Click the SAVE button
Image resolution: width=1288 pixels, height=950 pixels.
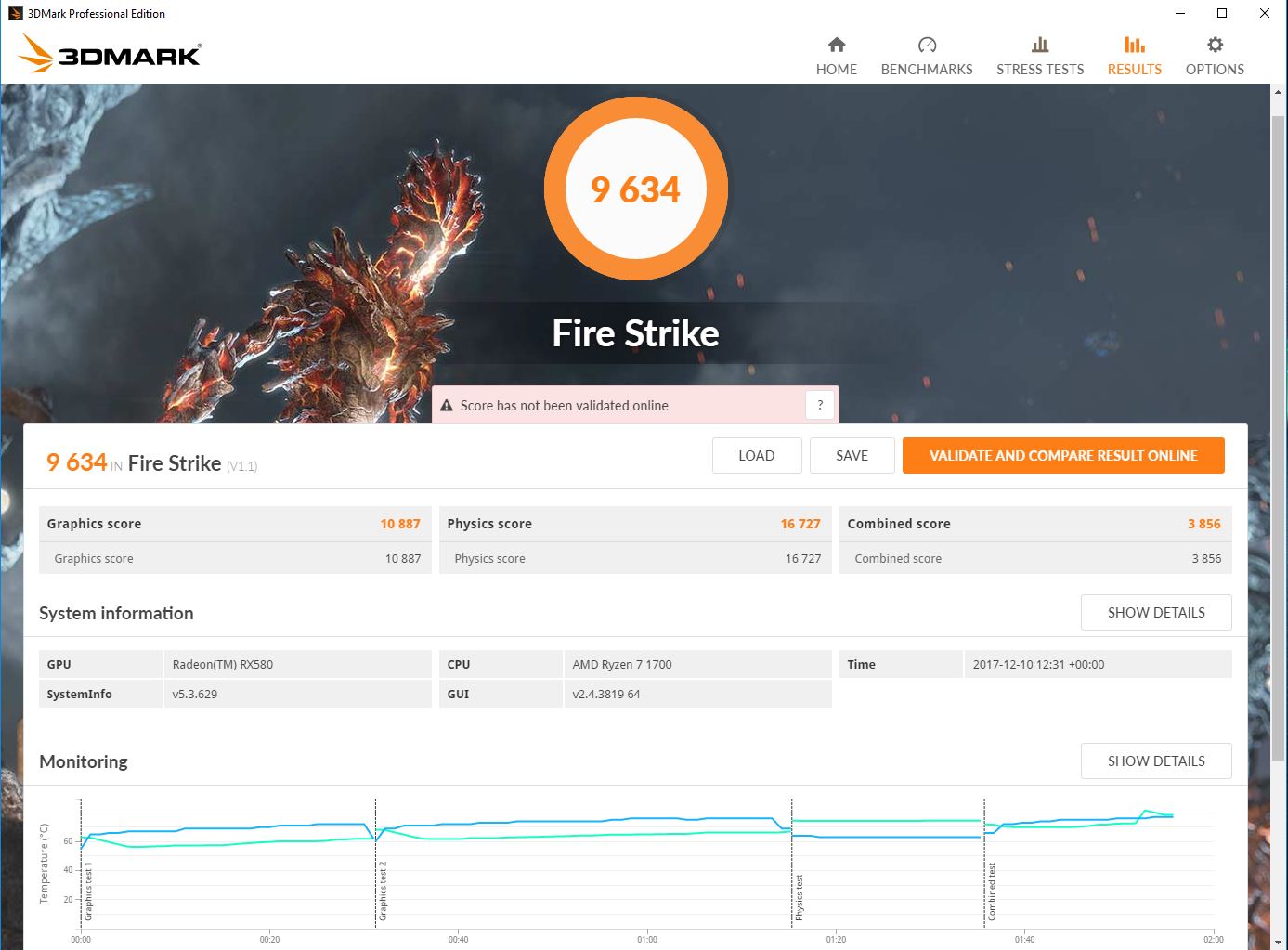tap(852, 456)
